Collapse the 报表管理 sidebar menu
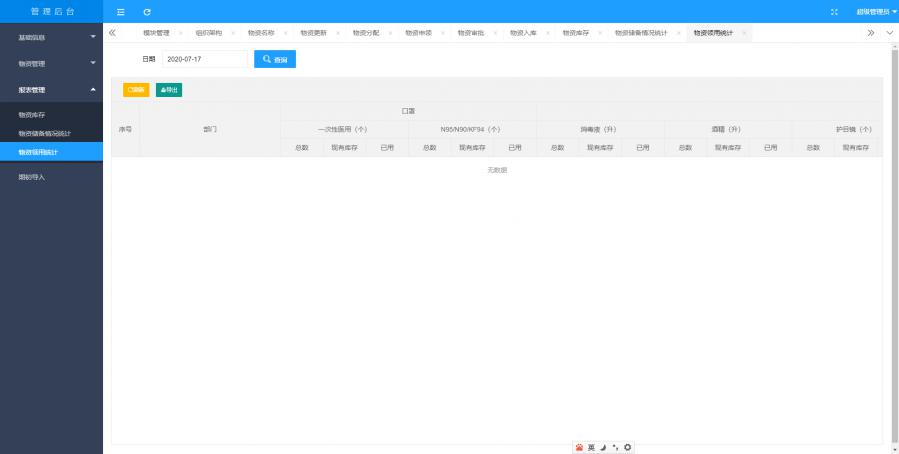The height and width of the screenshot is (454, 899). (x=51, y=90)
